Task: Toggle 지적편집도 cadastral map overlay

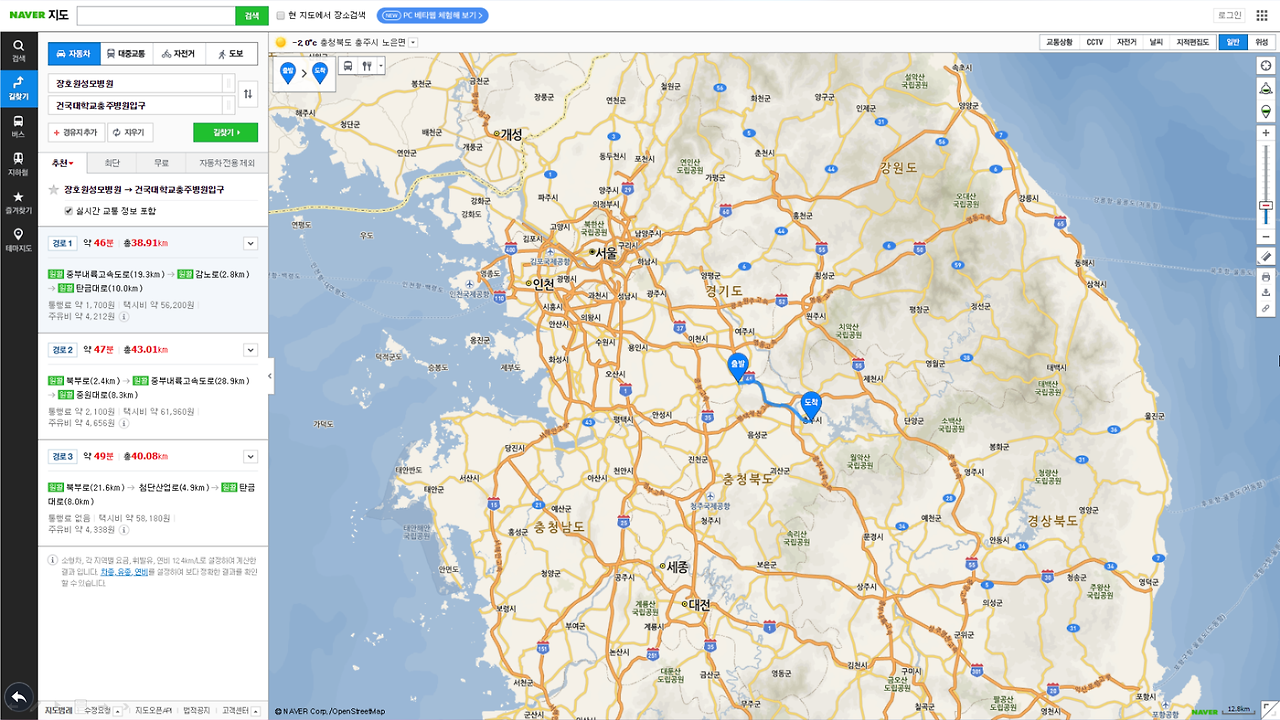Action: [x=1193, y=42]
